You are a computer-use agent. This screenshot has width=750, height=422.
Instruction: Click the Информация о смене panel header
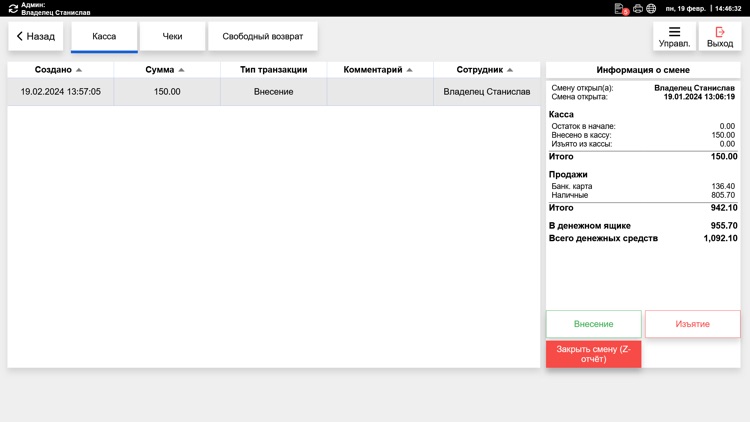(x=643, y=70)
